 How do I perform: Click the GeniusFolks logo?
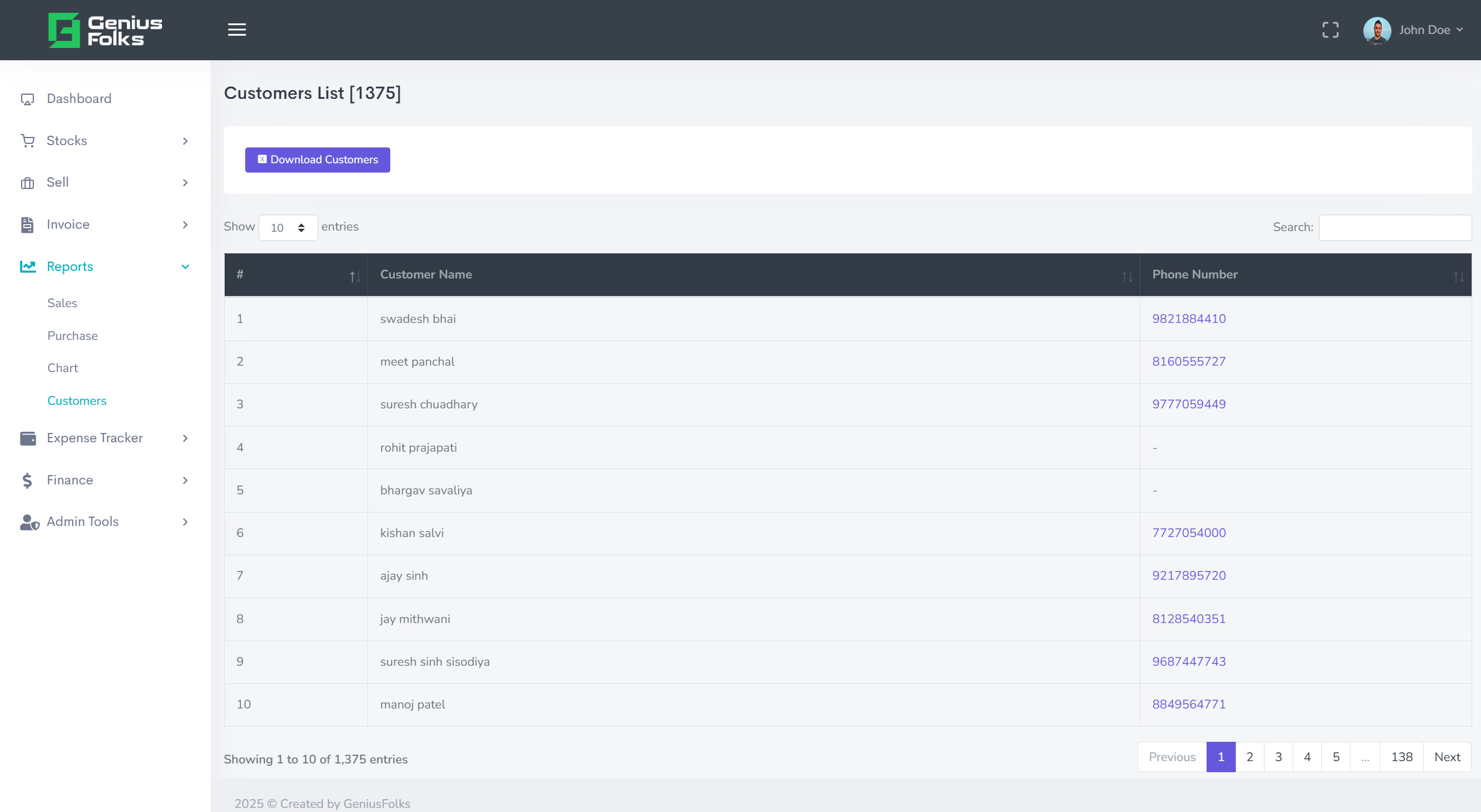104,29
